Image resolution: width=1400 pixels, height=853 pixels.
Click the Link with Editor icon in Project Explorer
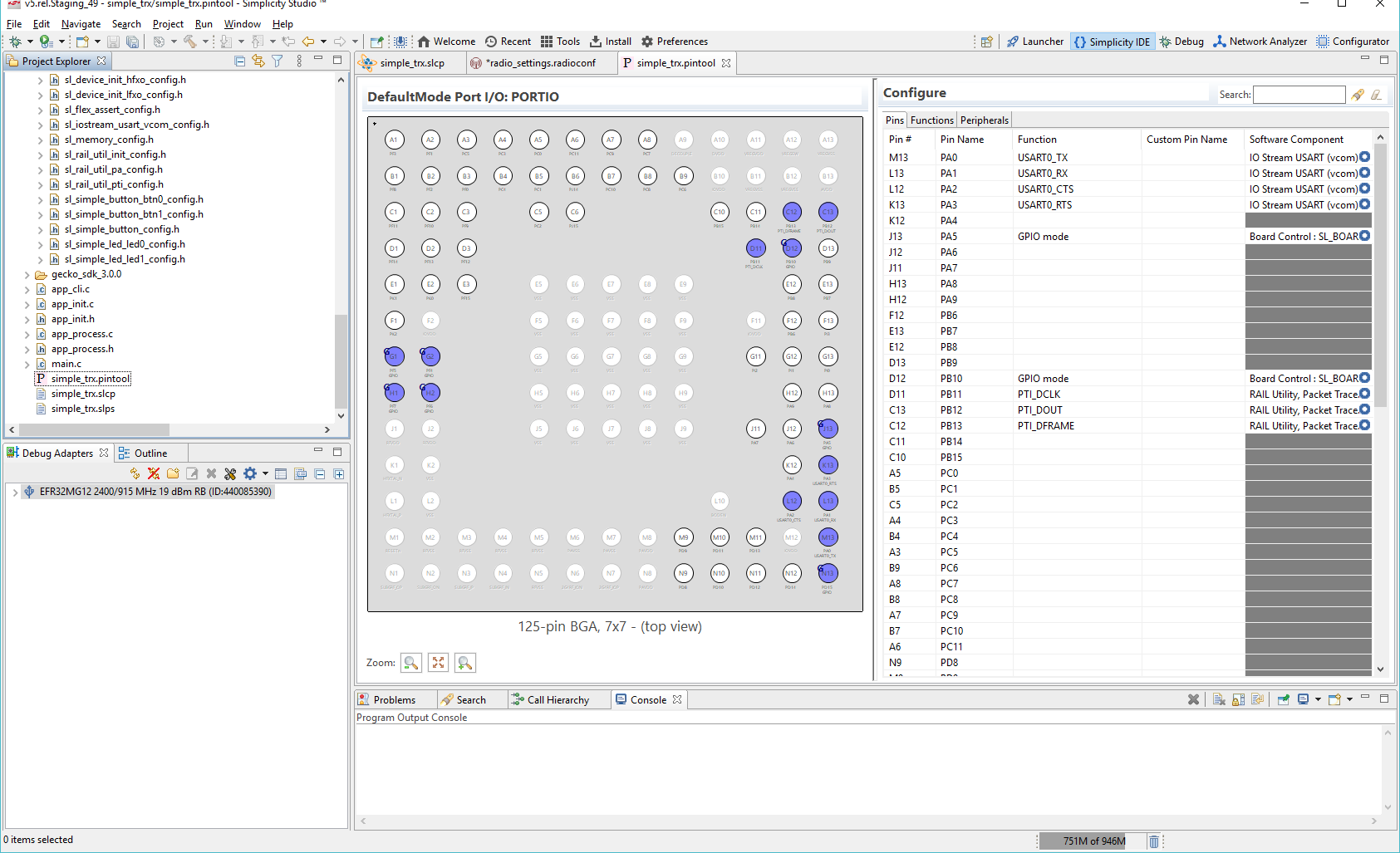[258, 61]
